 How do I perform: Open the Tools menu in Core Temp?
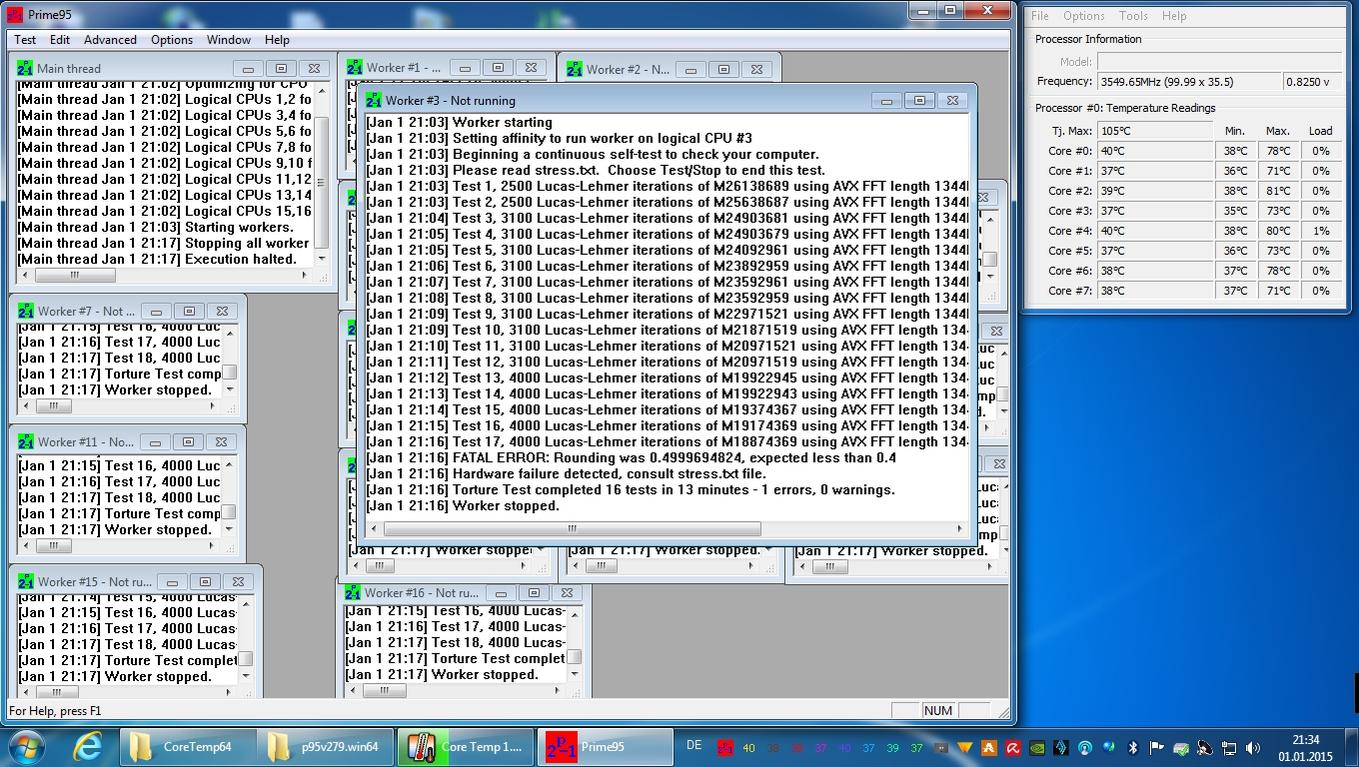coord(1133,16)
